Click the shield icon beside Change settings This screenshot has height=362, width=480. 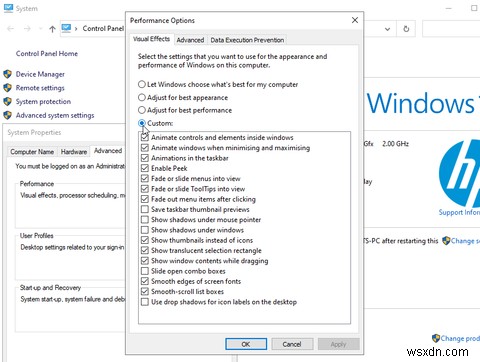(x=446, y=240)
